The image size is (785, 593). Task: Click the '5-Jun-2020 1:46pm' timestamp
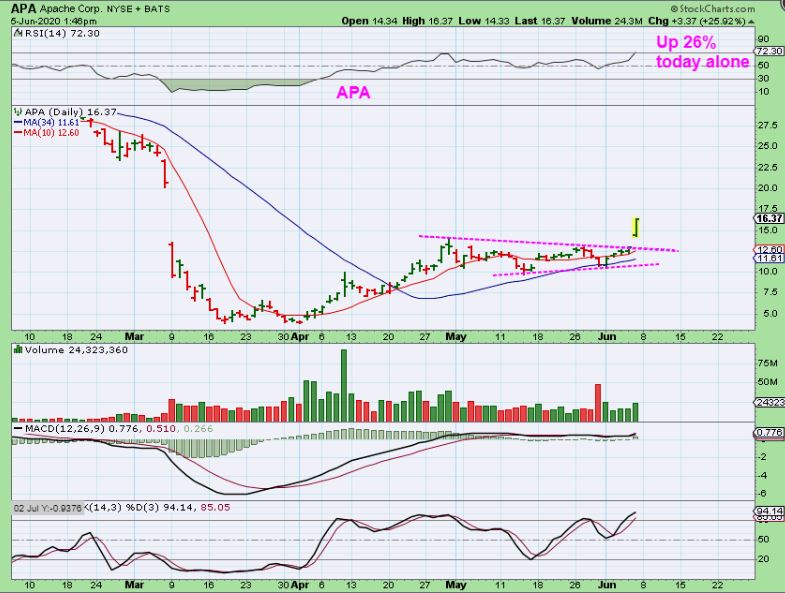tap(54, 21)
